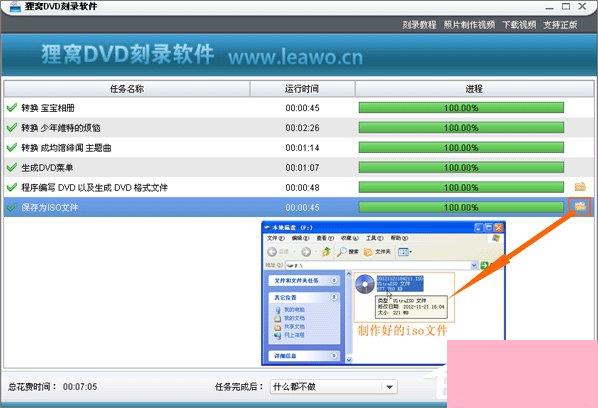This screenshot has height=408, width=598.
Task: Open the 照片制作视频 link
Action: 469,25
